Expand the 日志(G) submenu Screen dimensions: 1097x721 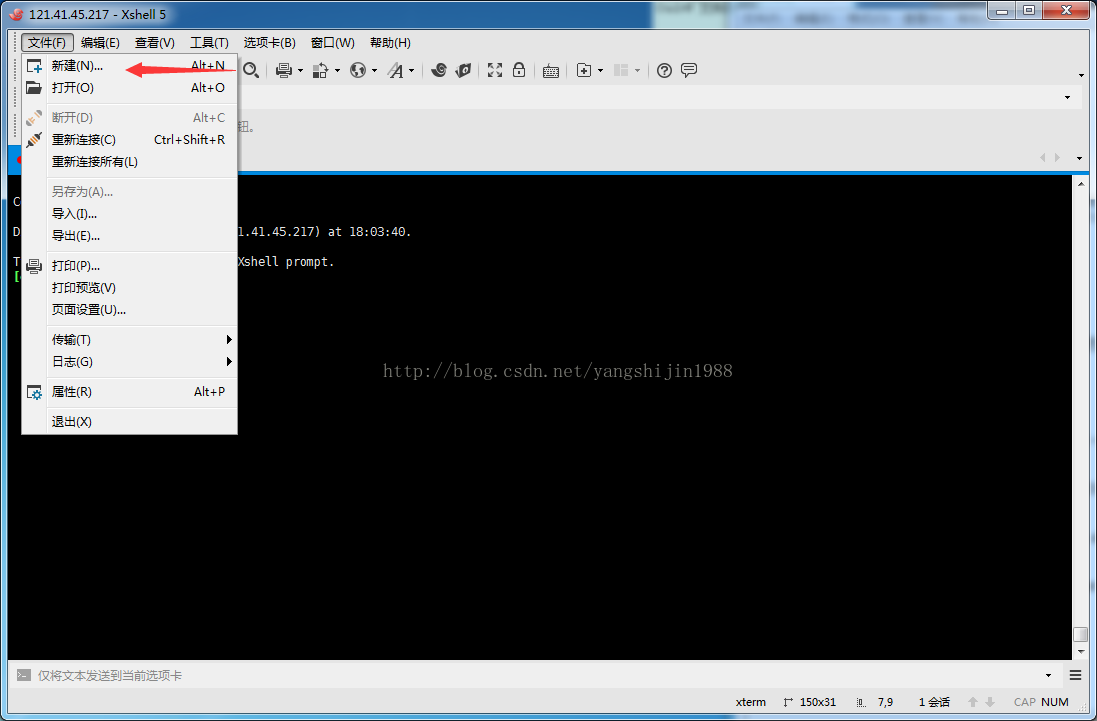click(130, 362)
